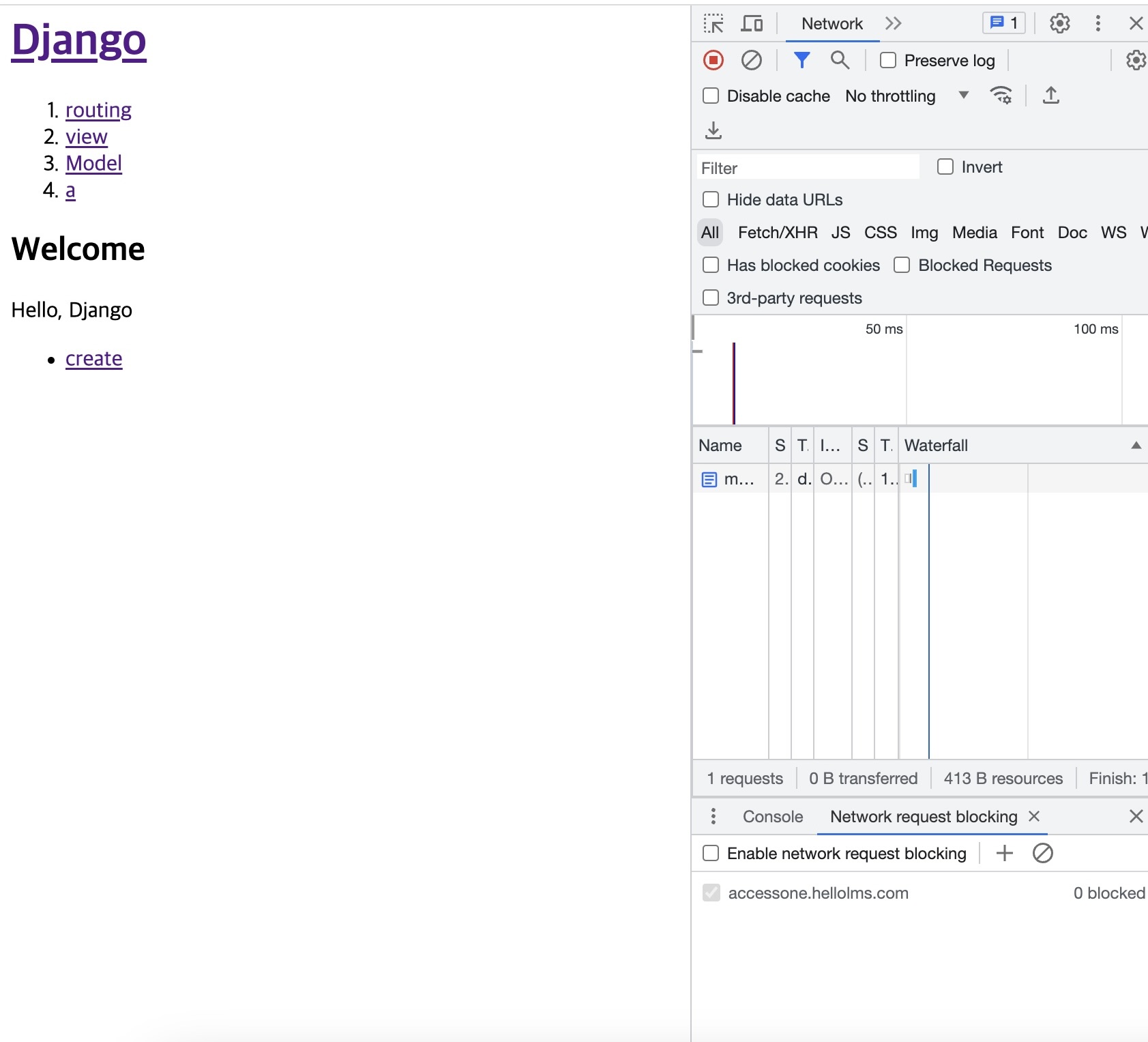The height and width of the screenshot is (1042, 1148).
Task: Open network search magnifier icon
Action: click(x=840, y=60)
